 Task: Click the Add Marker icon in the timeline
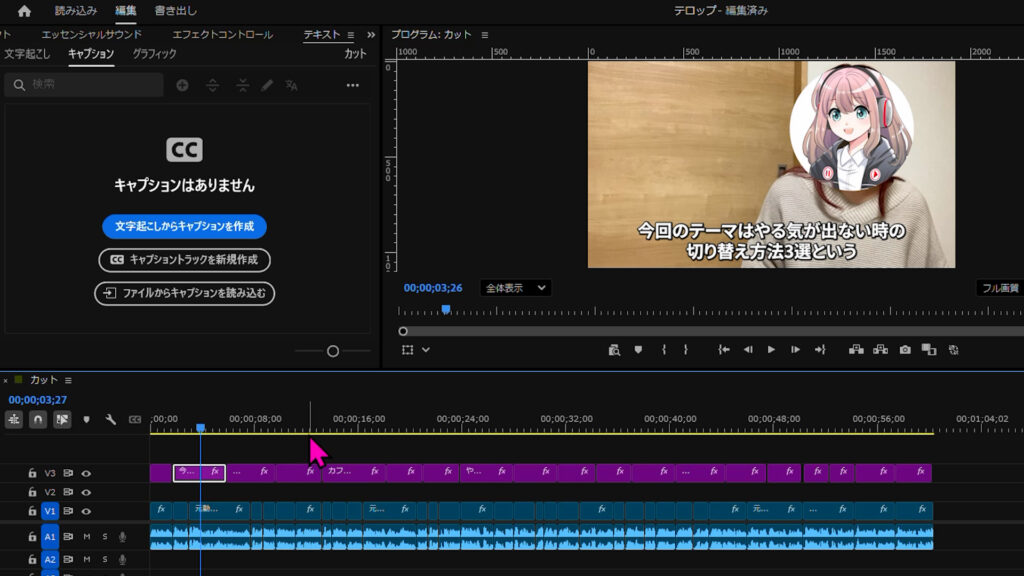(87, 420)
